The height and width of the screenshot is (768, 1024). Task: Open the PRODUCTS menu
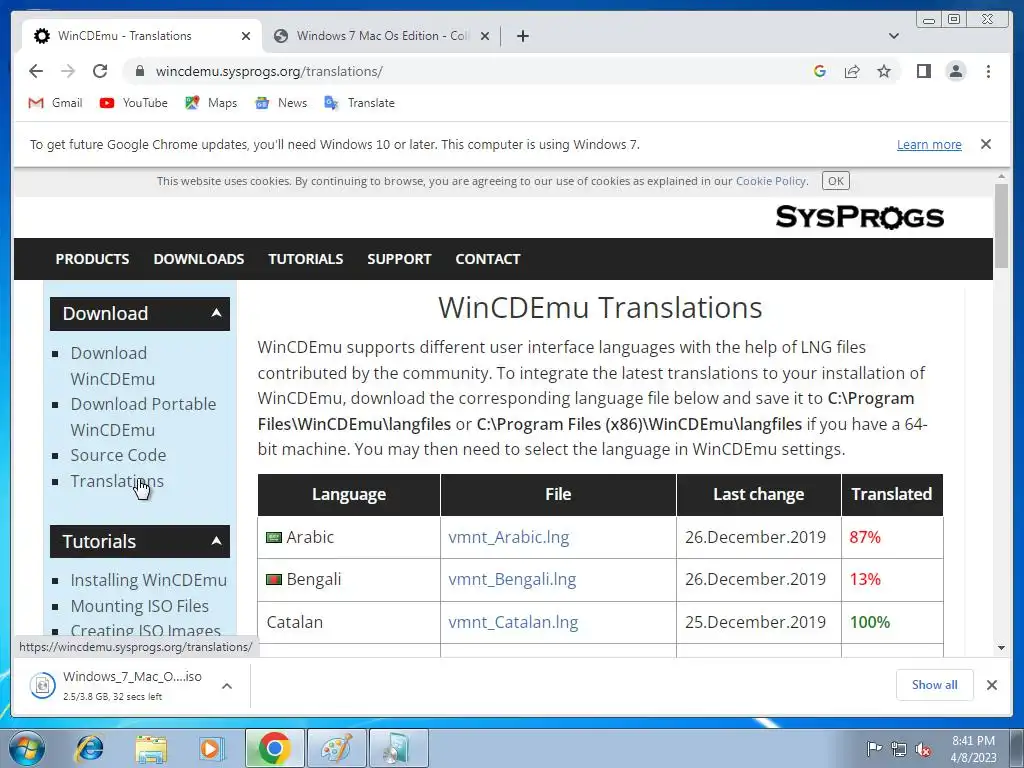point(92,259)
